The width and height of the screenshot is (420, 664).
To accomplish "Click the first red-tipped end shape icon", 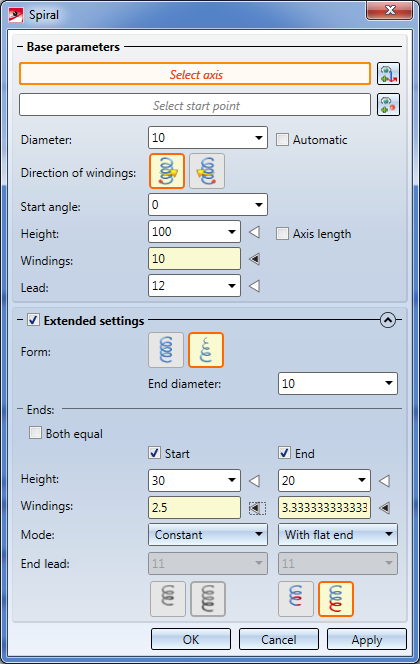I will click(296, 599).
